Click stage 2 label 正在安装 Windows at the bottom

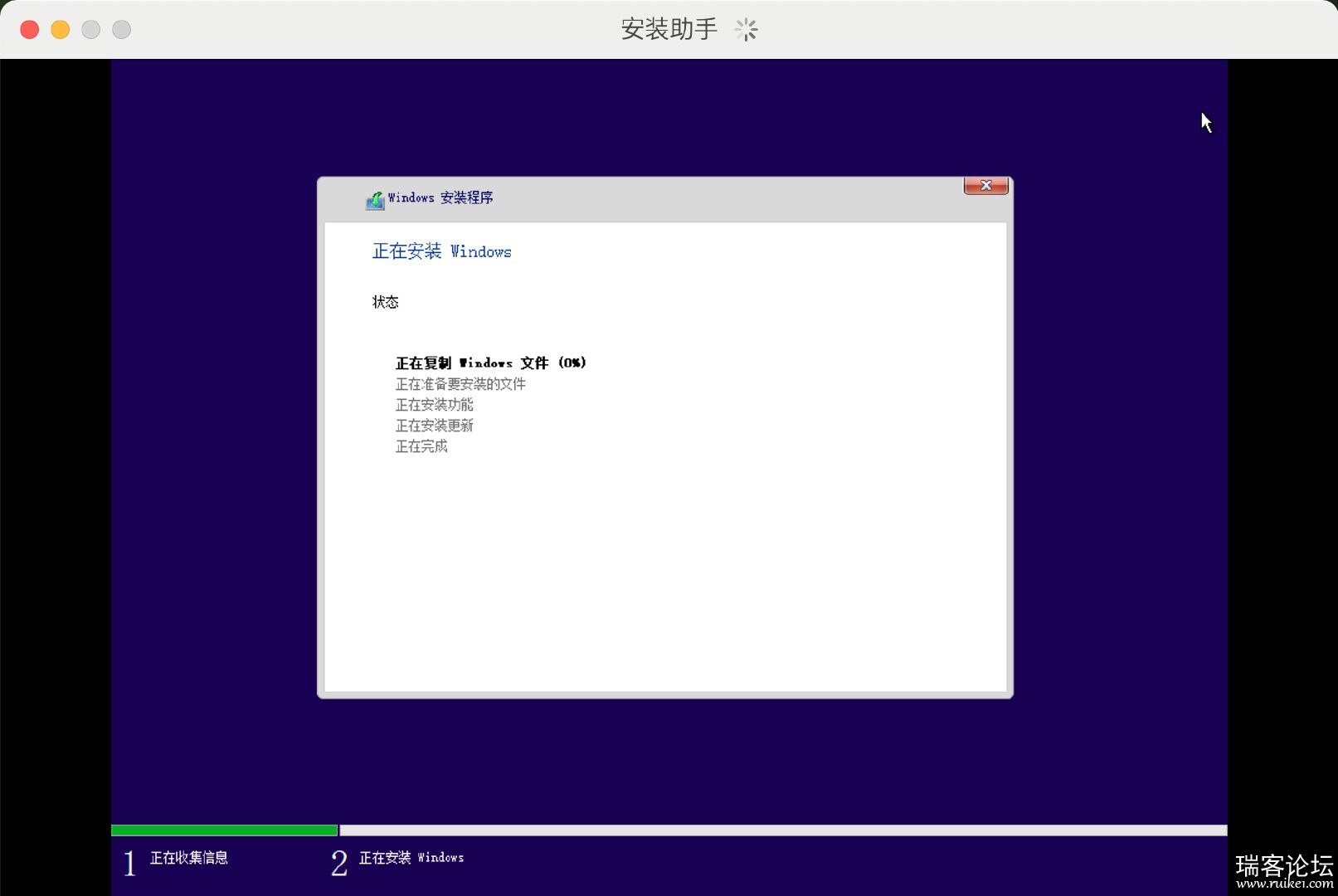point(411,858)
